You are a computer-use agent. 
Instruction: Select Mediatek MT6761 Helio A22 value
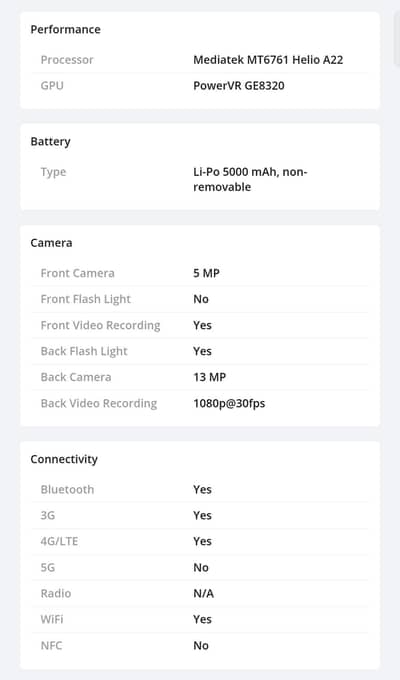[x=268, y=60]
